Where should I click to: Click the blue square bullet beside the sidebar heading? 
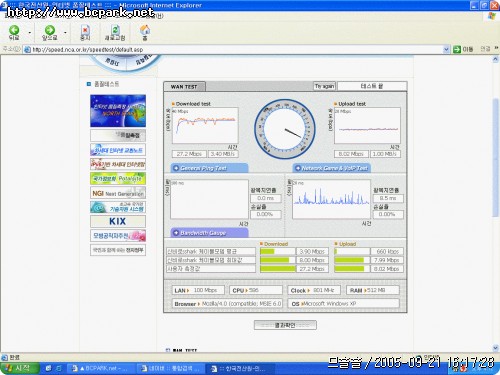(x=89, y=84)
